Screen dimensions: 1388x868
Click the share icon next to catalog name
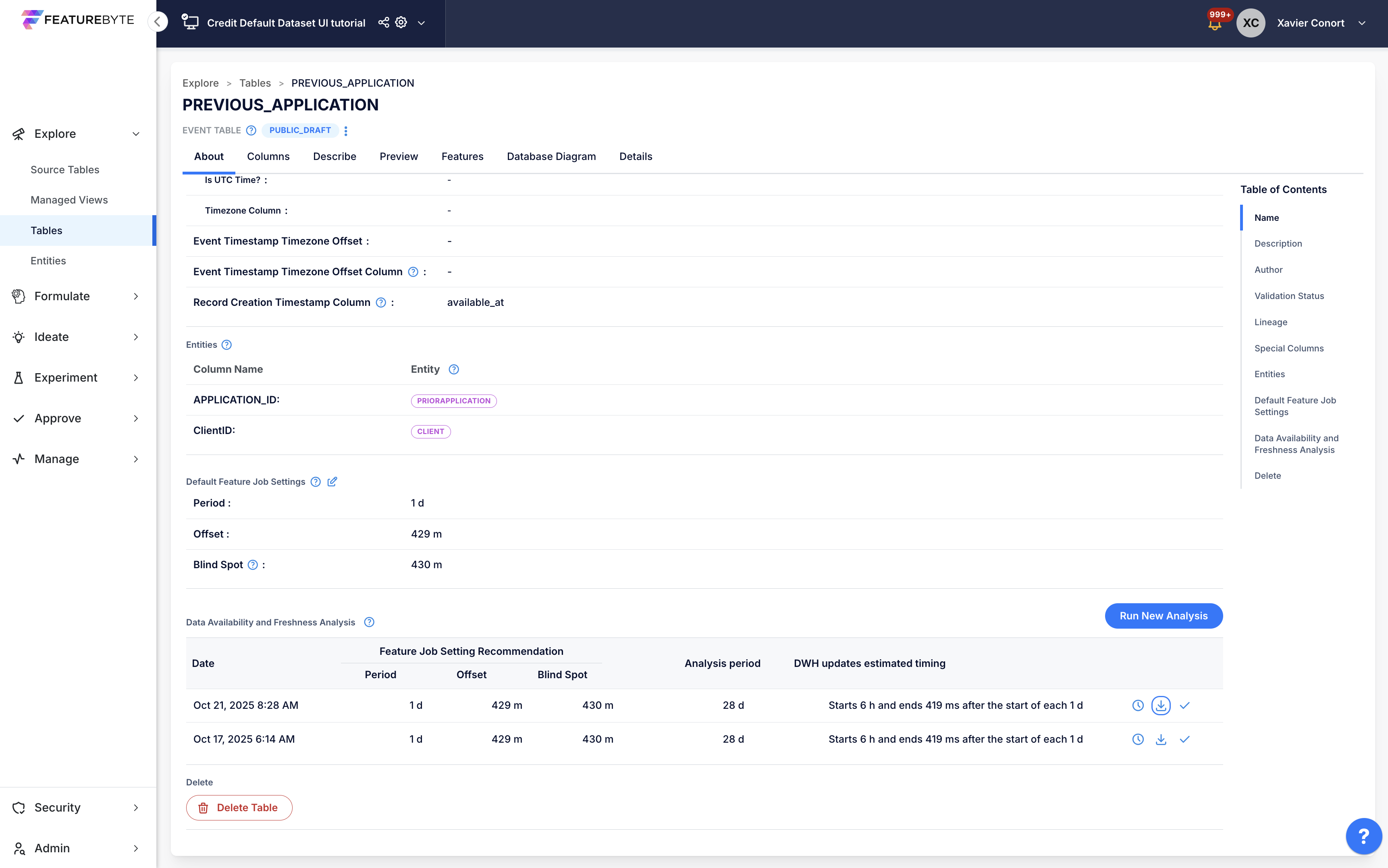click(x=383, y=23)
